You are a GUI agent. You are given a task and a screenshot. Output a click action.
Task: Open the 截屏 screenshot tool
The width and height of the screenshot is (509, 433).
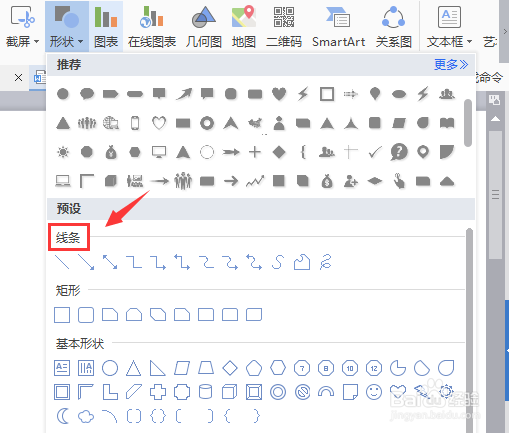[22, 27]
